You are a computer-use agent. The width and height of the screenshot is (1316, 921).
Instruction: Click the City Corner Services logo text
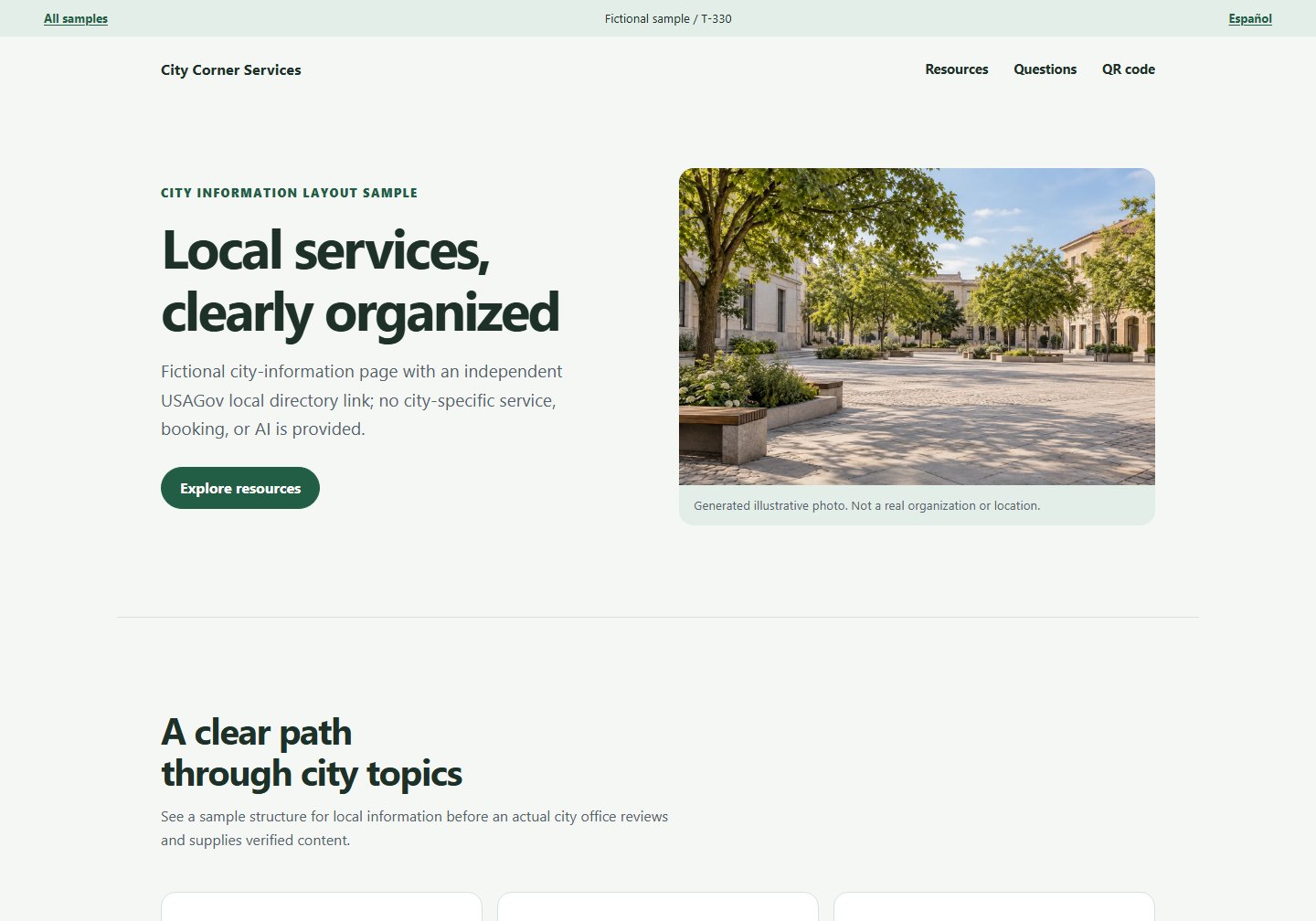pos(231,69)
